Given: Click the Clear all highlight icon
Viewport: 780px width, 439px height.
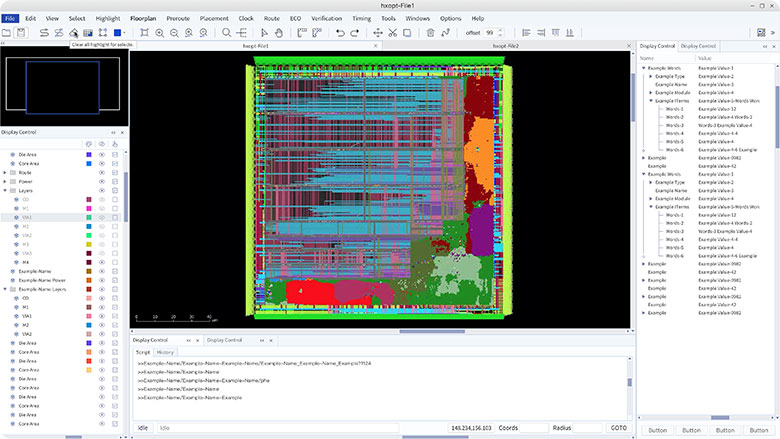Looking at the screenshot, I should coord(73,33).
